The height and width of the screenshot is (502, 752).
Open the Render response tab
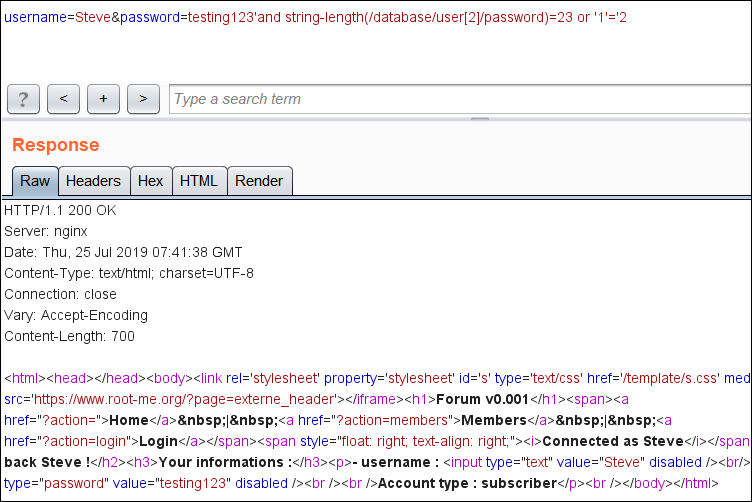pyautogui.click(x=259, y=181)
